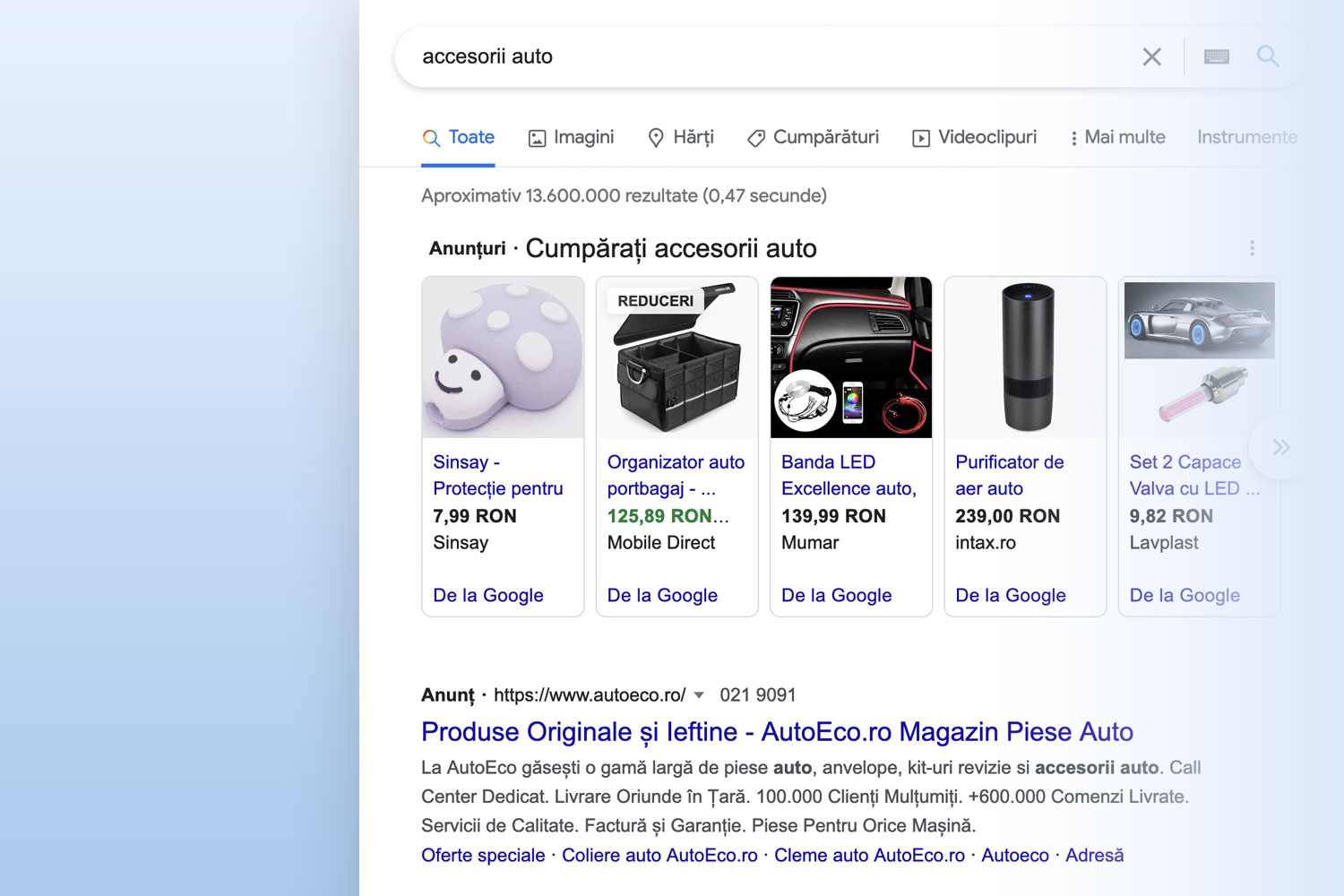
Task: Open Banda LED Excellence auto link
Action: click(x=849, y=476)
